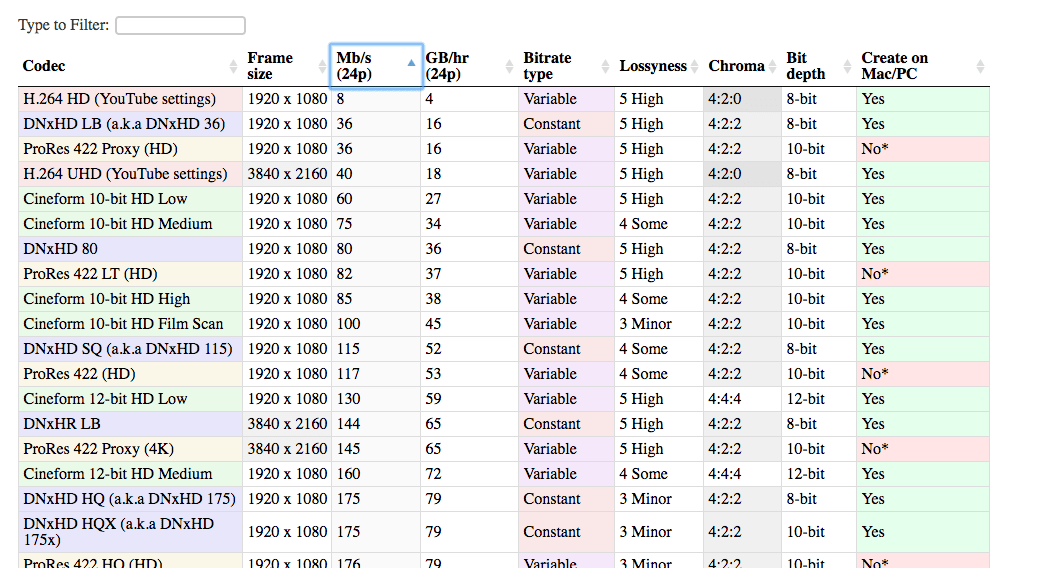Screen dimensions: 1037x568
Task: Click the Frame size column sort arrows
Action: pyautogui.click(x=322, y=66)
